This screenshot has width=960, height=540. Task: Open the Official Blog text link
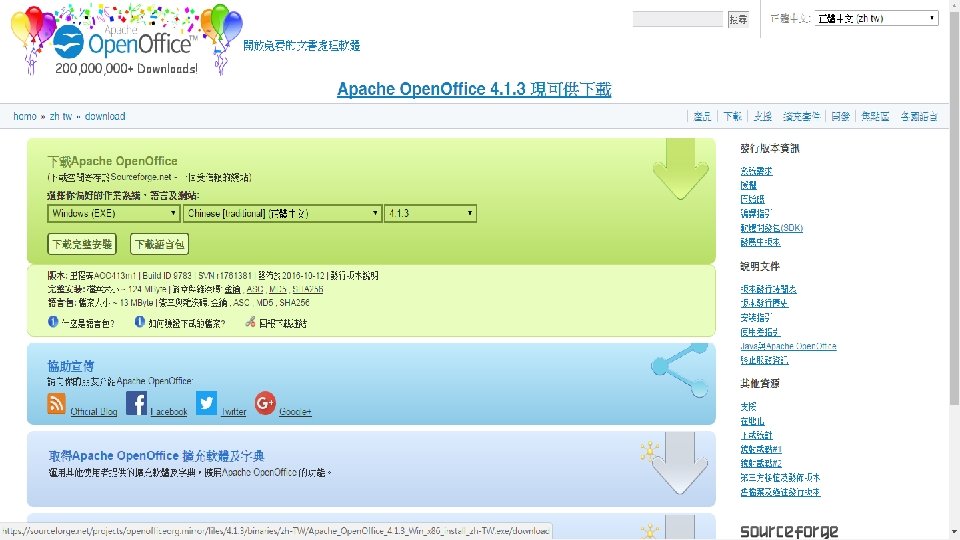tap(94, 411)
